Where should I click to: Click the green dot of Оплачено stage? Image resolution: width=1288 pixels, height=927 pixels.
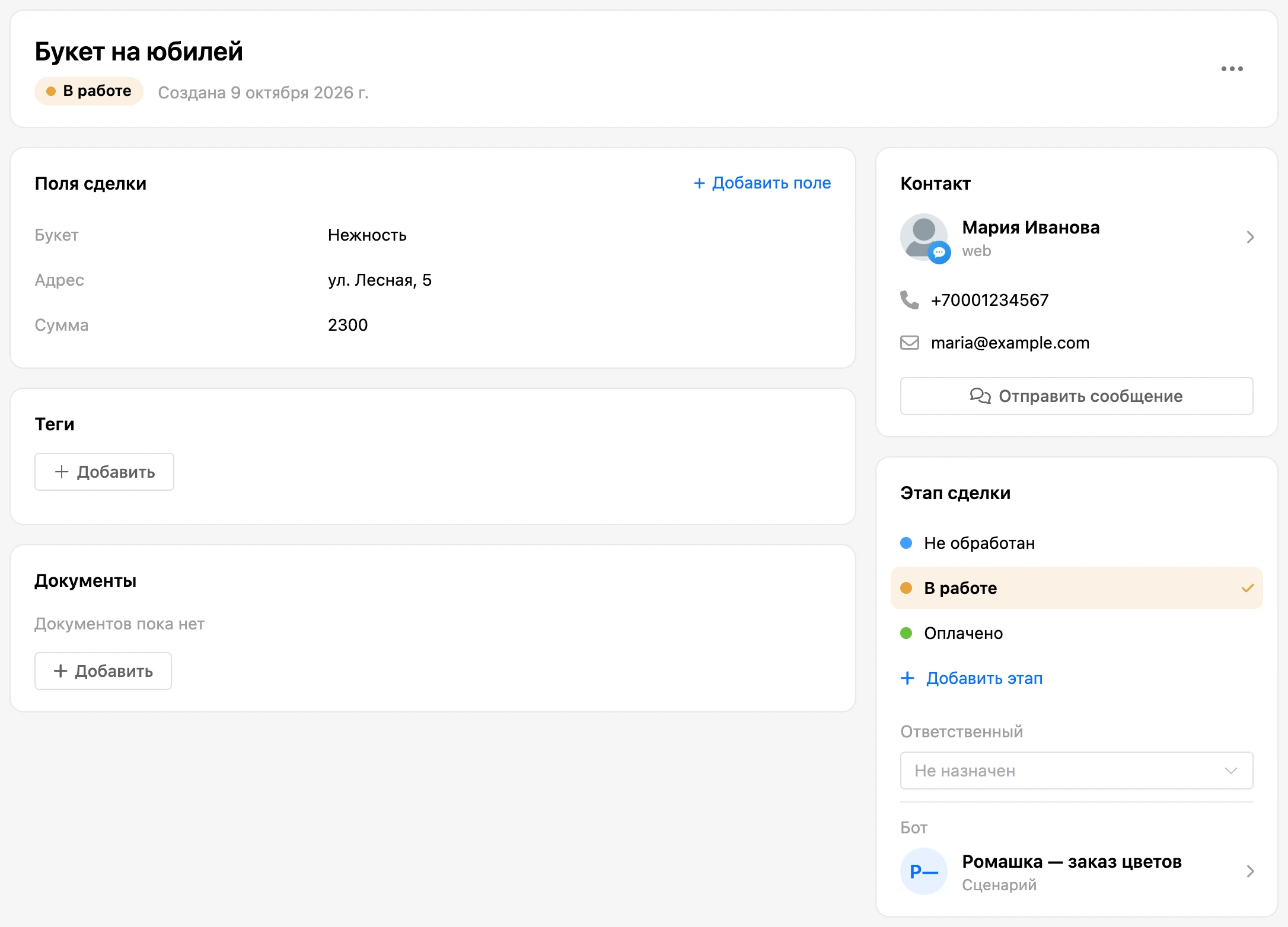click(906, 633)
